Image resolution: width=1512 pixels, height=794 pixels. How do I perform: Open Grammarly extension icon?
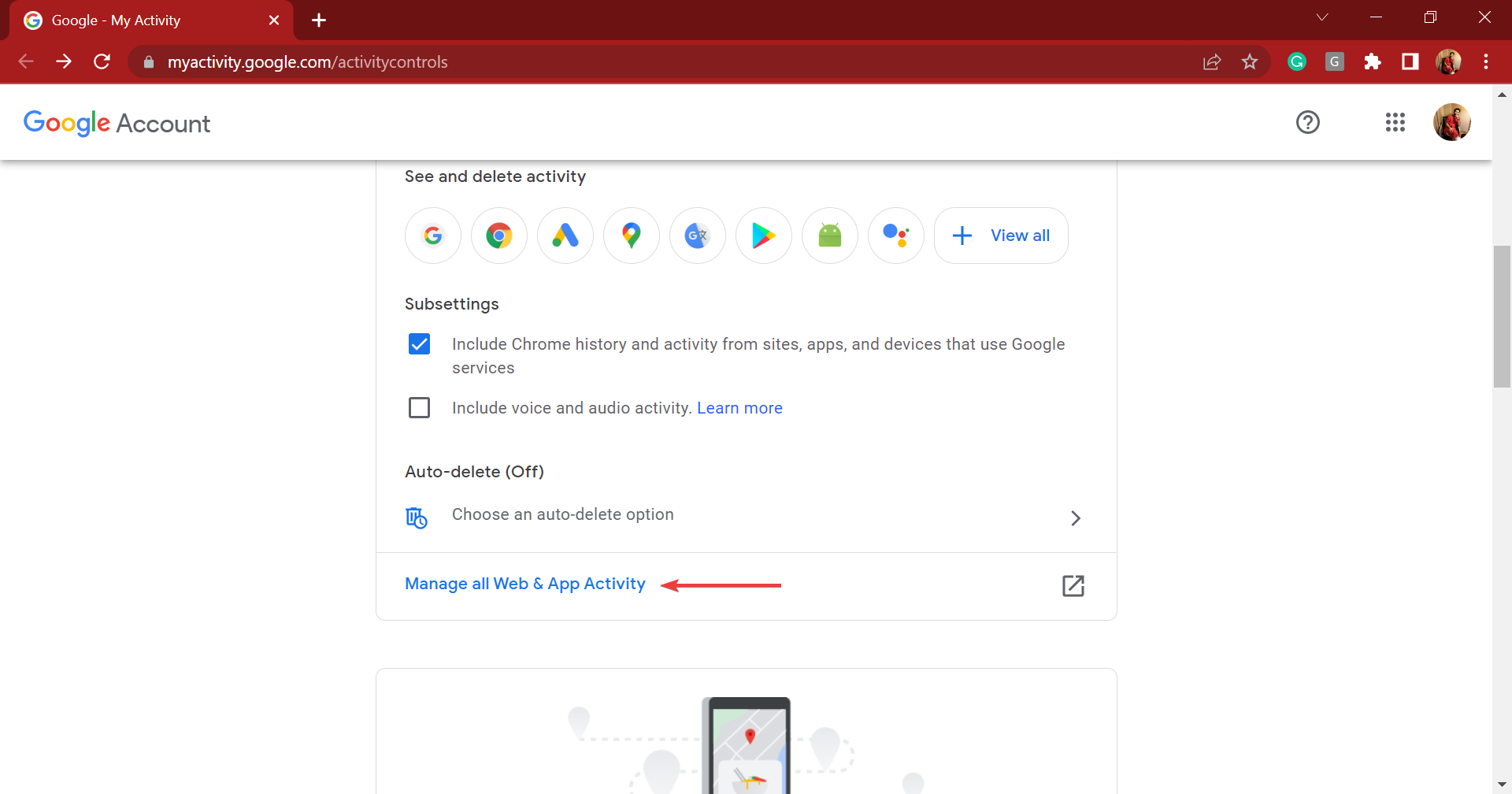click(x=1297, y=61)
